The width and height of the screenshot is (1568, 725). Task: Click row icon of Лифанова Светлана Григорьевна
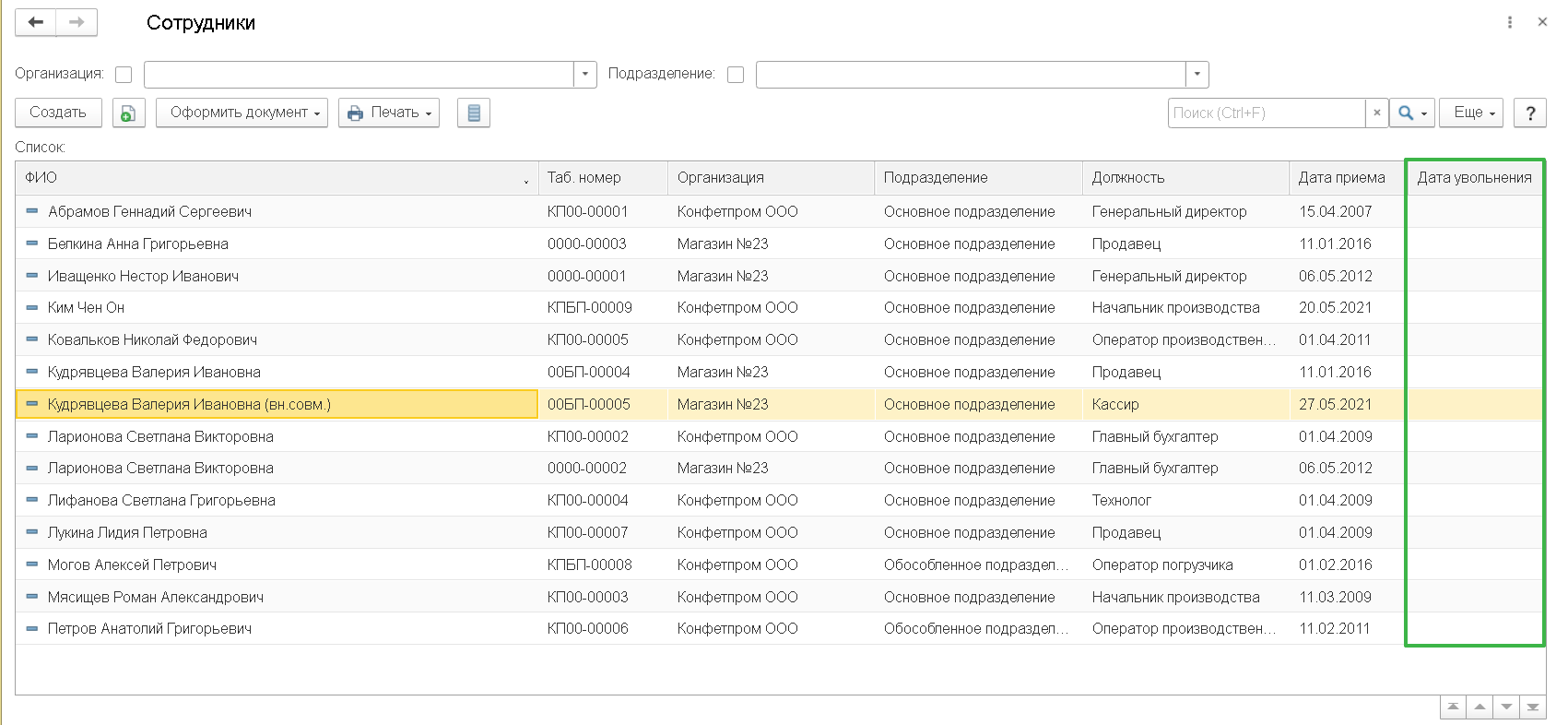coord(32,500)
